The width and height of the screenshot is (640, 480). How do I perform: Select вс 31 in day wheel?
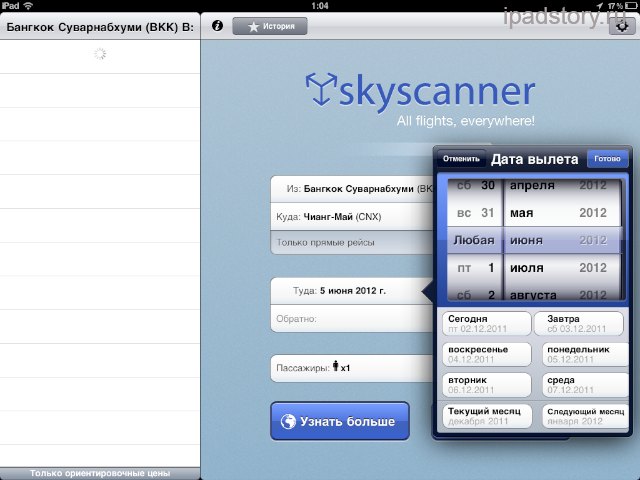[475, 213]
